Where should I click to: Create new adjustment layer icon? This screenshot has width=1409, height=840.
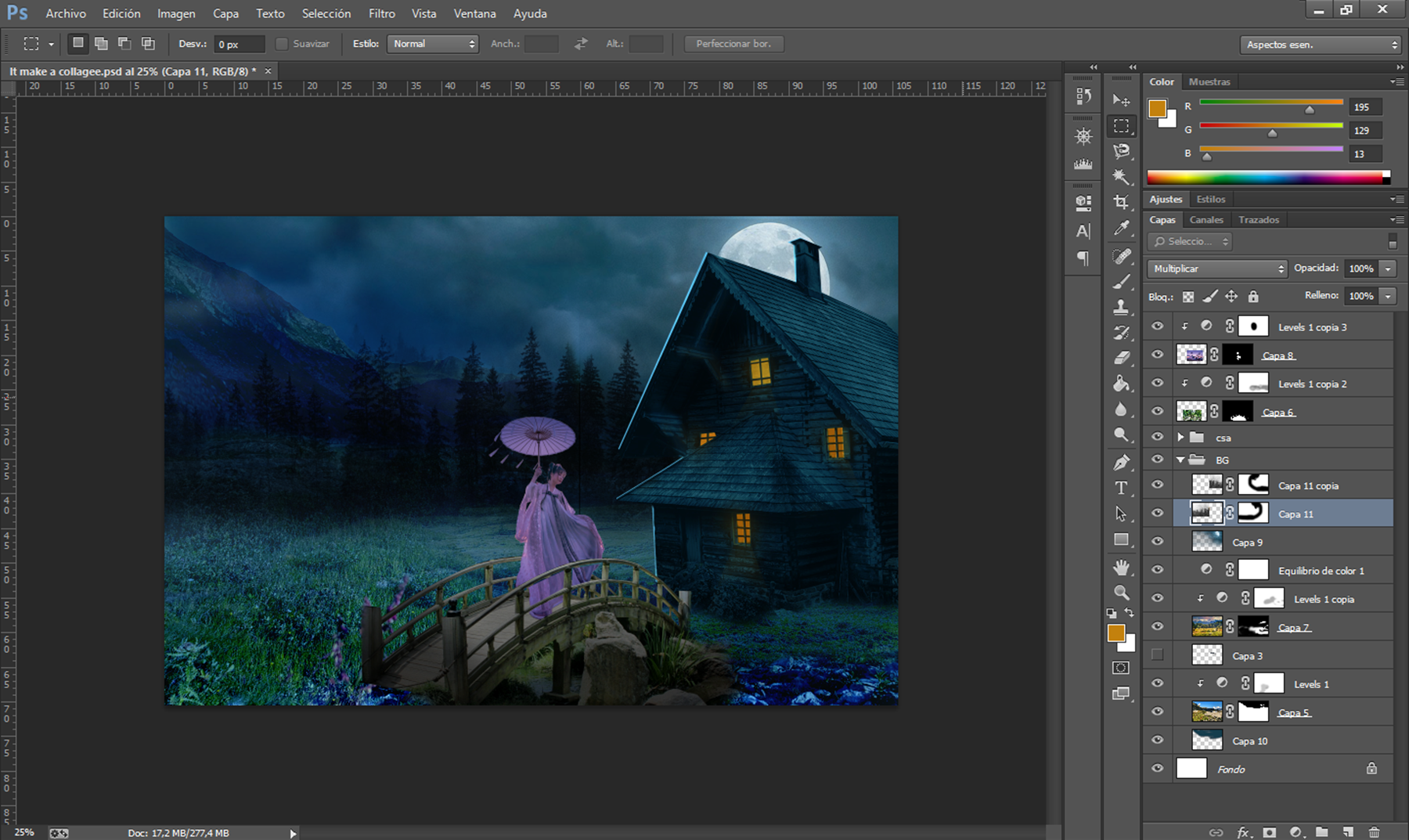click(x=1295, y=832)
